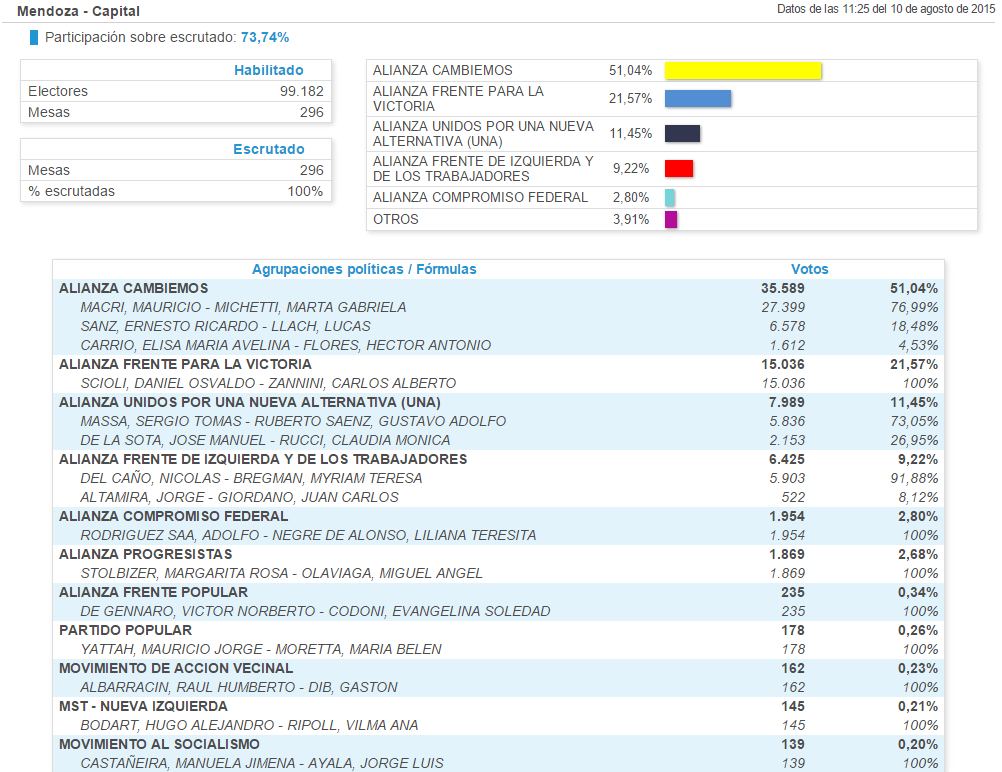Image resolution: width=1002 pixels, height=772 pixels.
Task: Select the dark navy UNA alliance bar
Action: point(682,134)
